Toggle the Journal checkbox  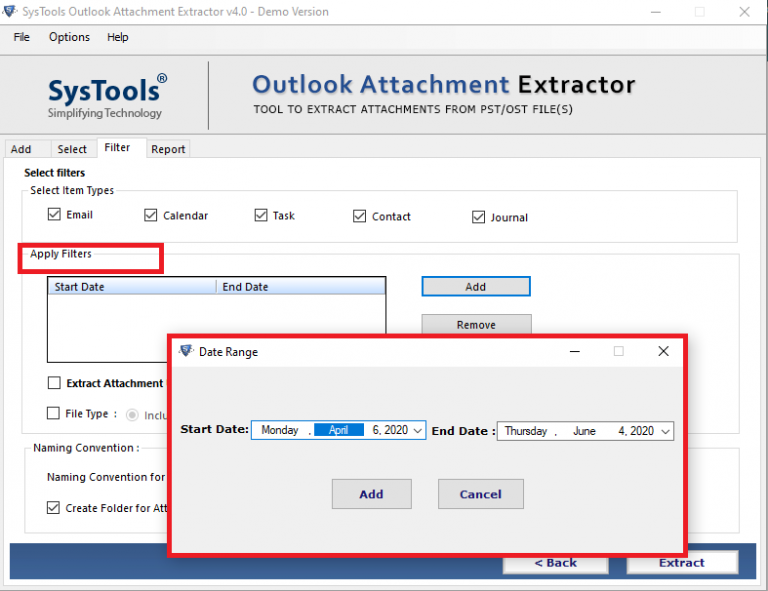pos(478,217)
